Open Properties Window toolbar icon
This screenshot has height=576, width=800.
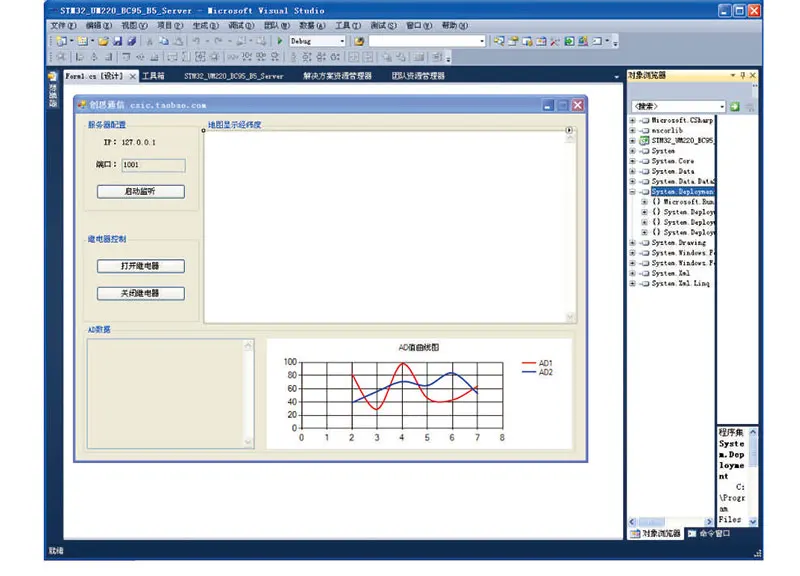pos(513,41)
